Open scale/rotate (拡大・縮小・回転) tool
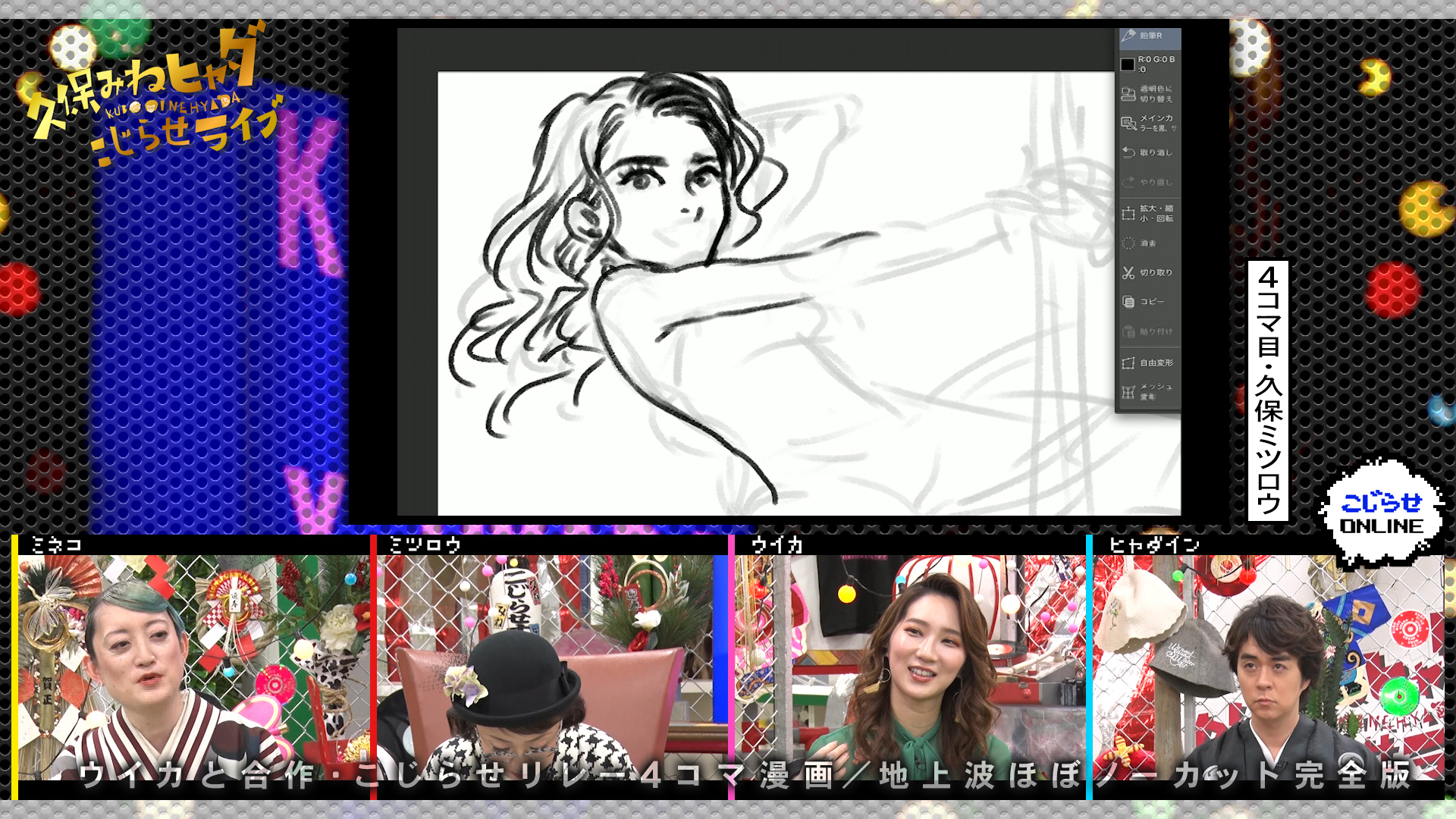Image resolution: width=1456 pixels, height=819 pixels. tap(1128, 213)
